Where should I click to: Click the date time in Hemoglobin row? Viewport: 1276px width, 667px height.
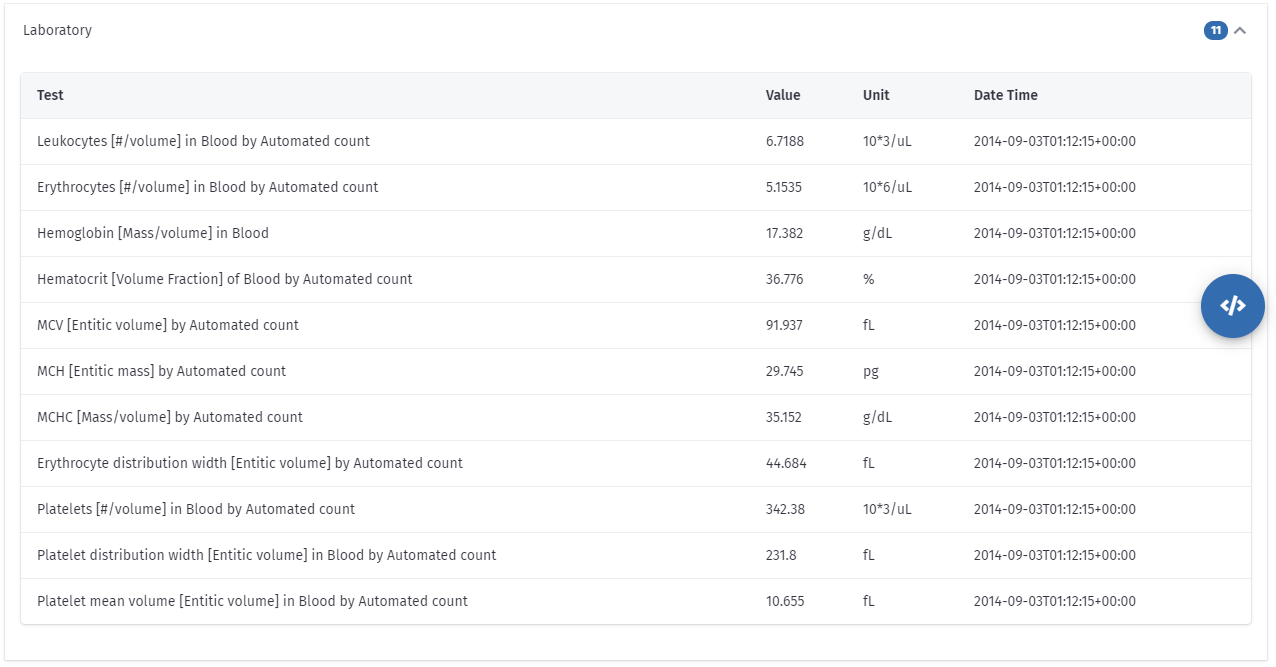pyautogui.click(x=1055, y=233)
